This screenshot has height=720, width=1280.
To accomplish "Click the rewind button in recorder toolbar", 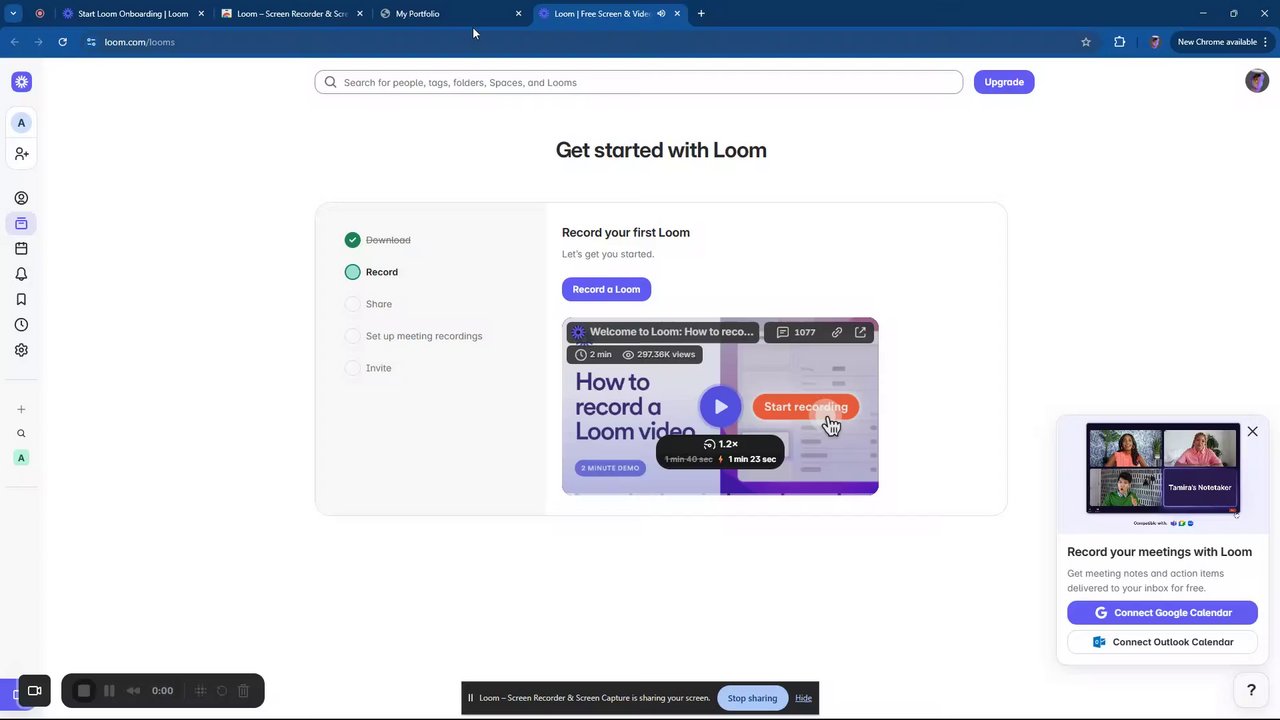I will pyautogui.click(x=133, y=691).
